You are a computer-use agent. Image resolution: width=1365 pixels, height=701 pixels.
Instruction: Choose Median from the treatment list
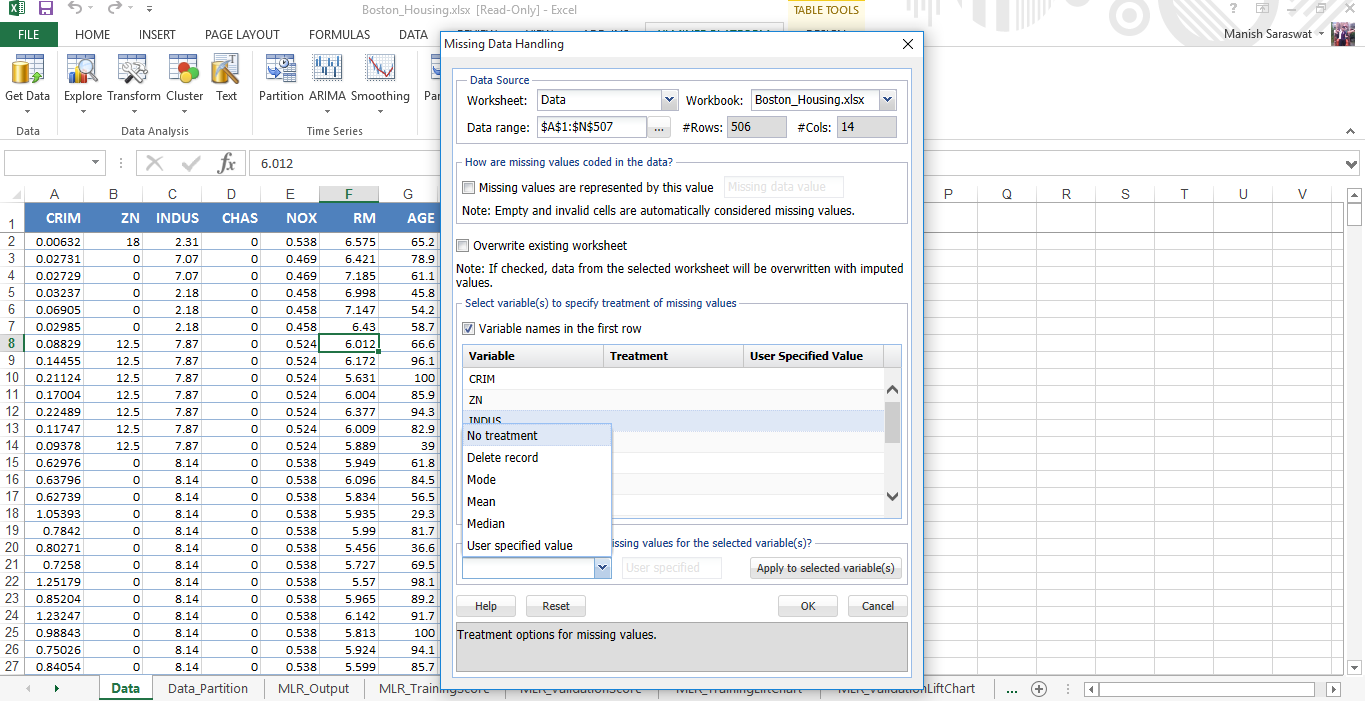pos(486,523)
